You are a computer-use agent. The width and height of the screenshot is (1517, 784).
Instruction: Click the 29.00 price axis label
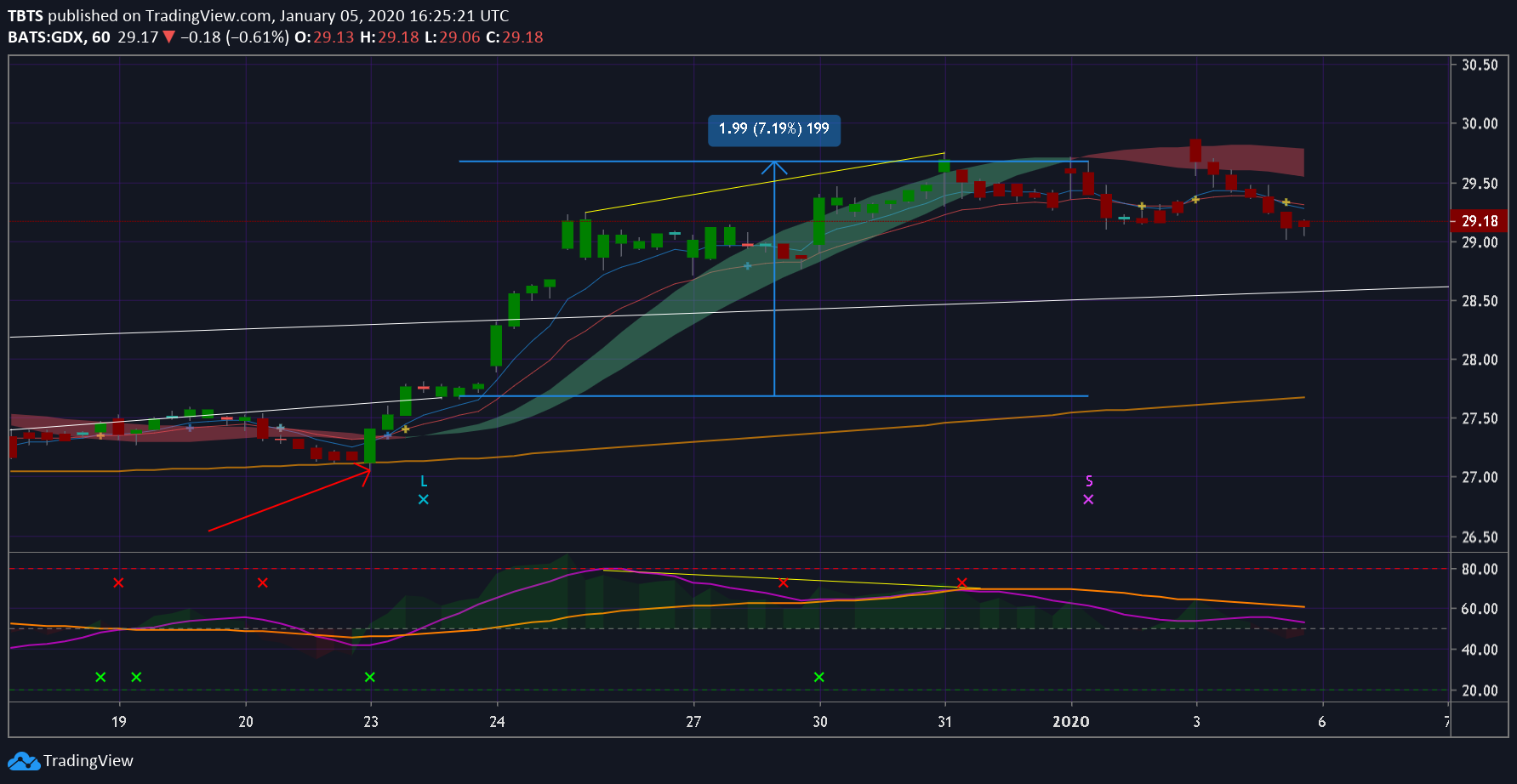pos(1480,242)
